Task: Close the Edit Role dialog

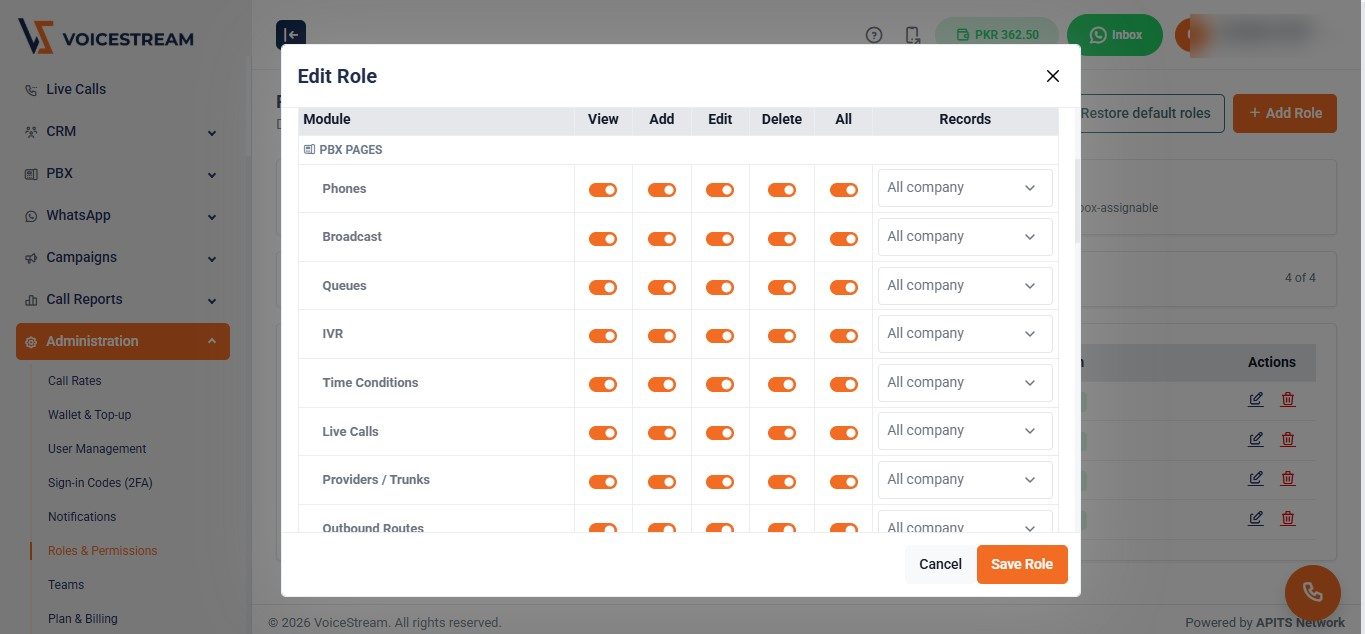Action: click(x=1052, y=76)
